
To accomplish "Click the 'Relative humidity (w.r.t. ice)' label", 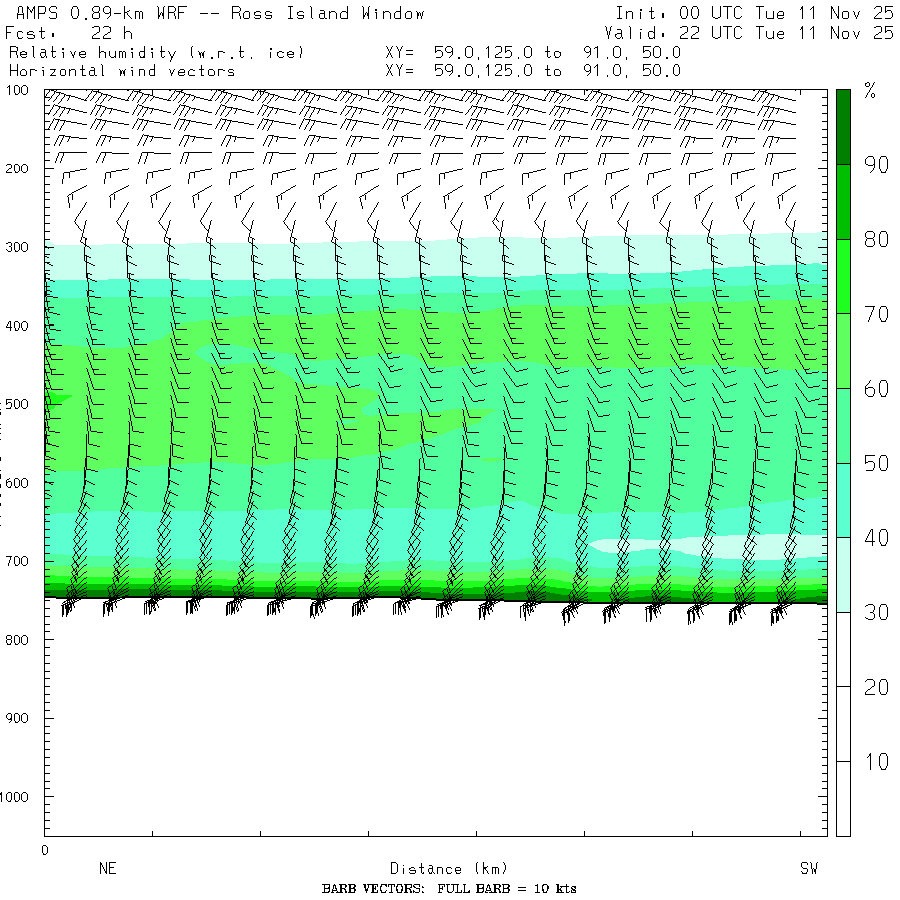I will coord(156,53).
